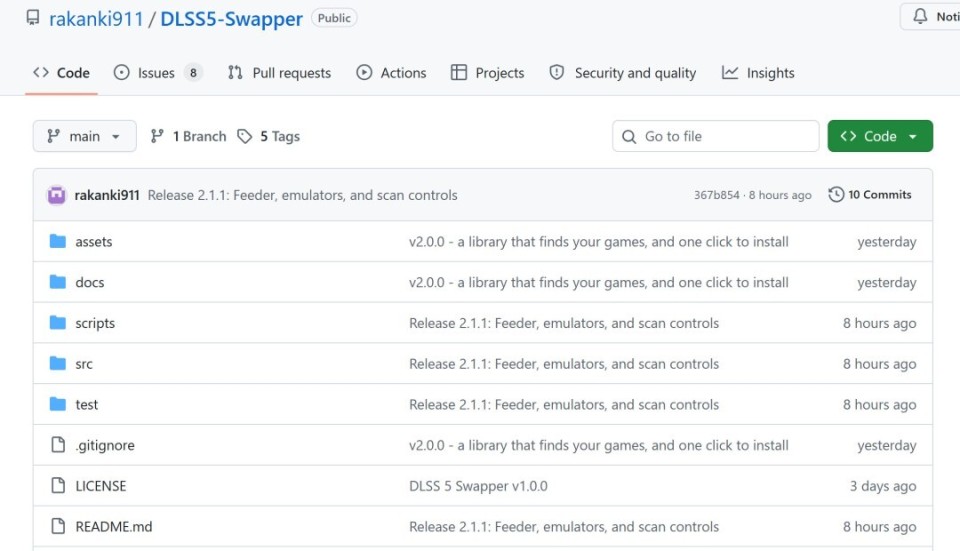The image size is (960, 551).
Task: Open the .gitignore file
Action: point(105,445)
